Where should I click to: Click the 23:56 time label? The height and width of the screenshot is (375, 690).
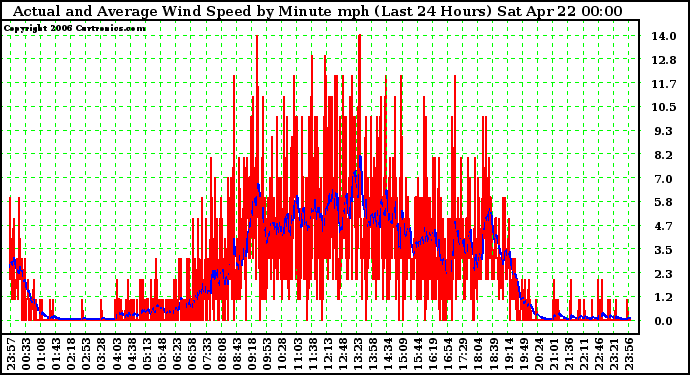629,353
